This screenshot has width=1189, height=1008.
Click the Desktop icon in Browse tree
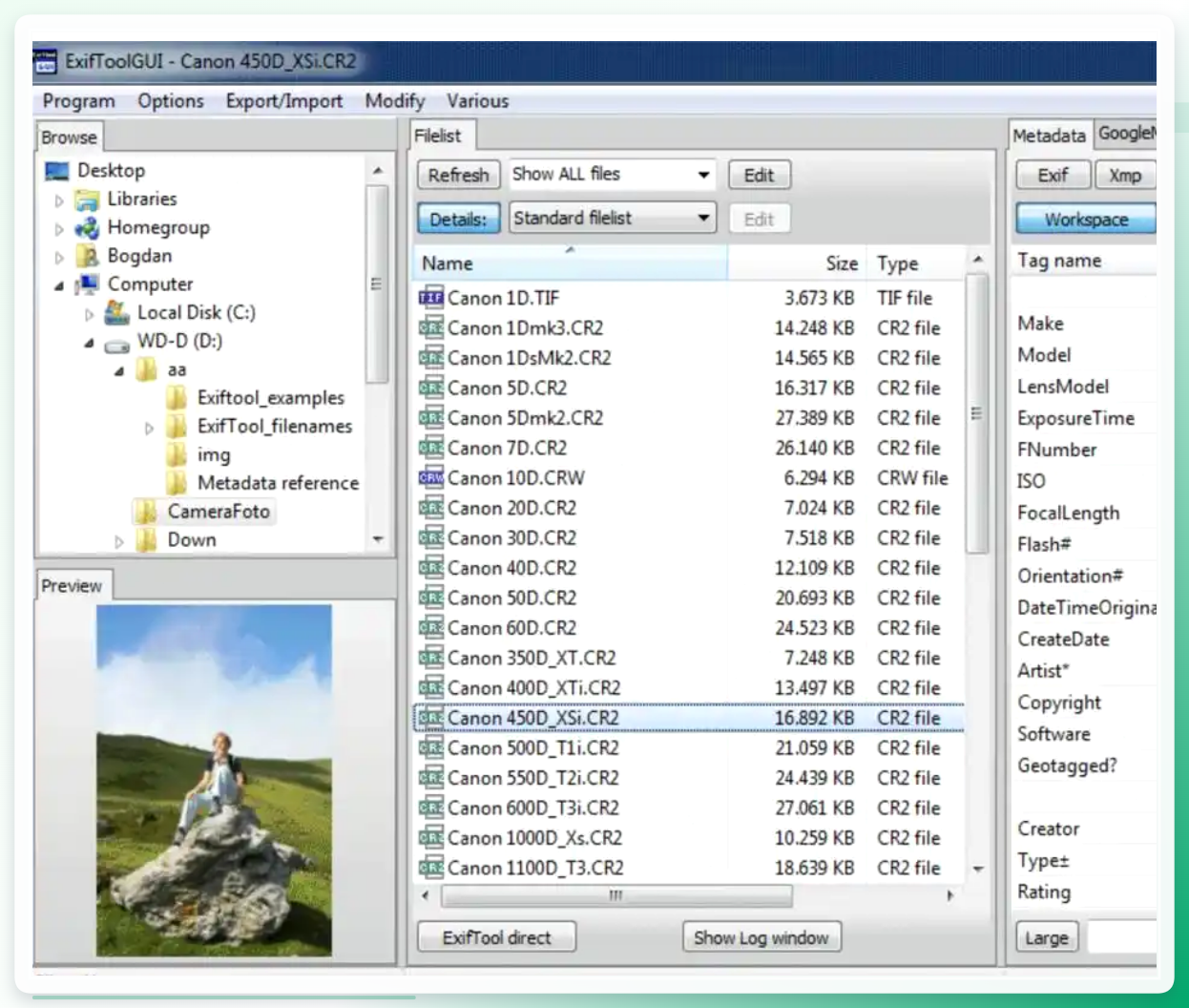[x=57, y=171]
